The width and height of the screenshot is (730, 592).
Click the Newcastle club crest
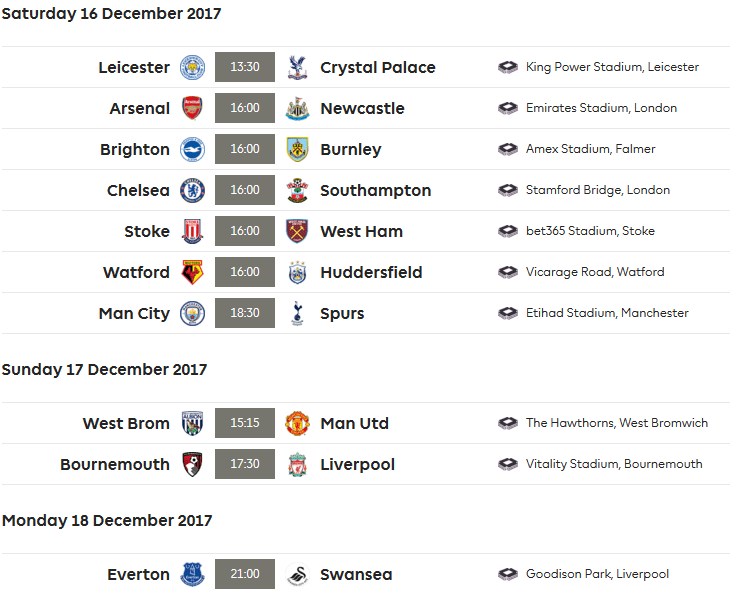point(297,109)
